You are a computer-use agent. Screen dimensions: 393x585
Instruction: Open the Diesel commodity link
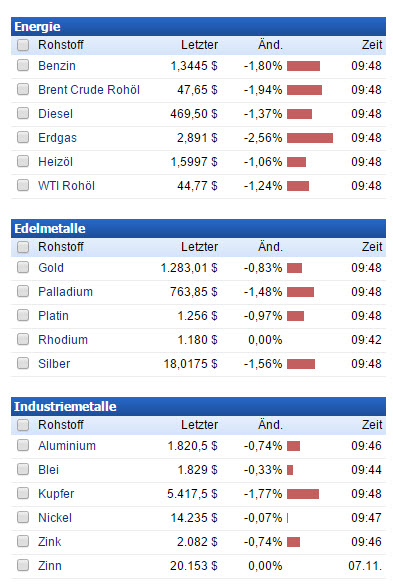(55, 114)
